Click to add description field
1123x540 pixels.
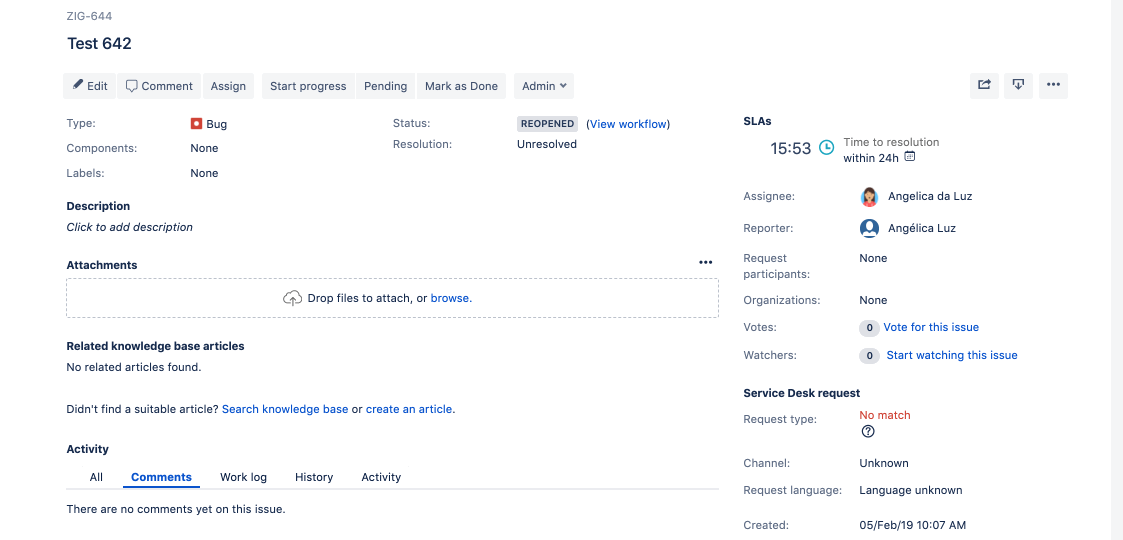click(130, 227)
